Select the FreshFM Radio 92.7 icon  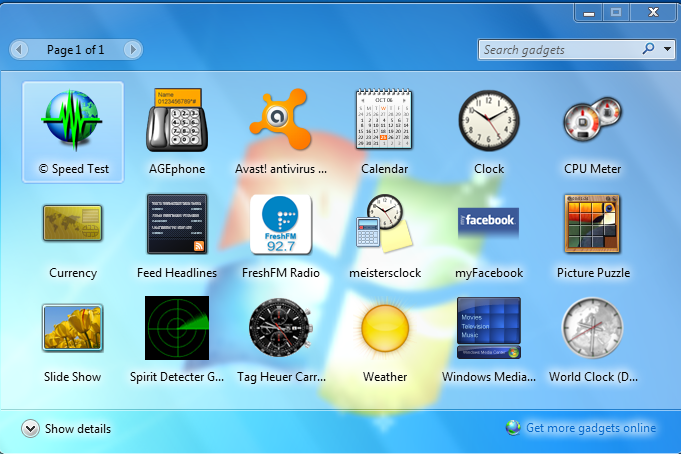[x=281, y=224]
